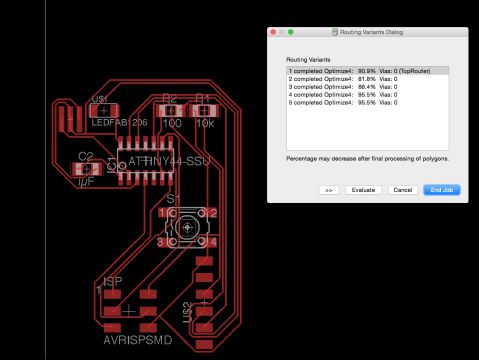The height and width of the screenshot is (360, 479).
Task: Expand dialog with the >> button
Action: pyautogui.click(x=329, y=190)
